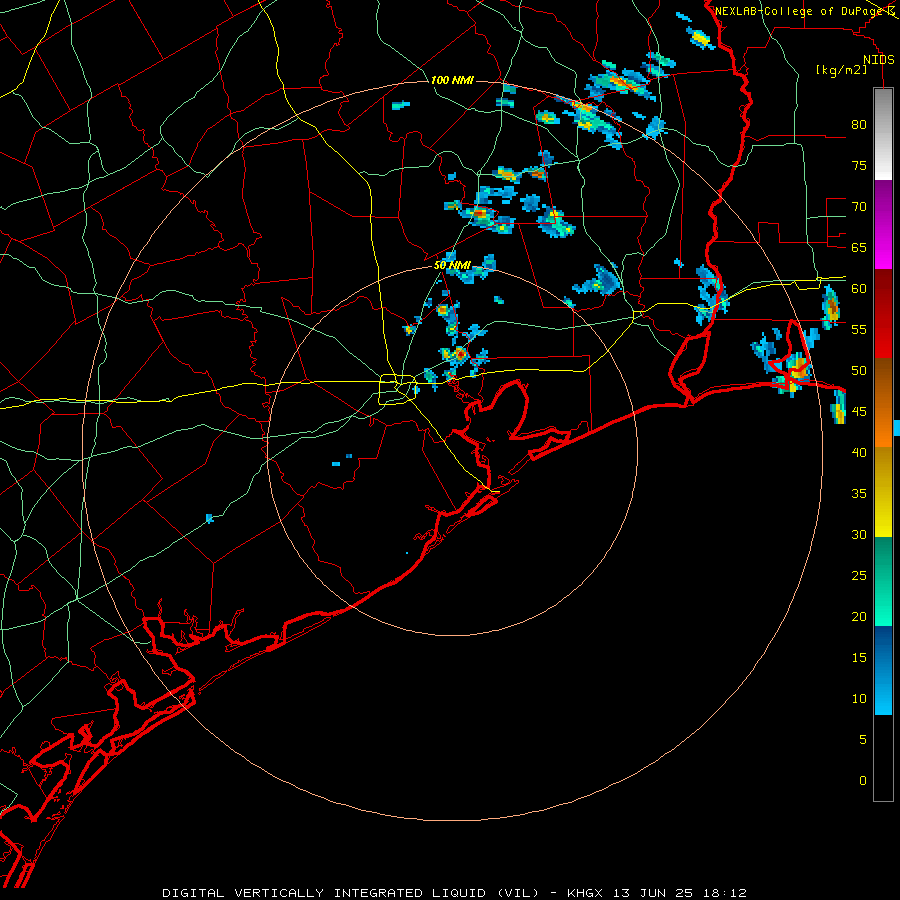This screenshot has height=900, width=900.
Task: Click scale value 55
Action: 859,329
